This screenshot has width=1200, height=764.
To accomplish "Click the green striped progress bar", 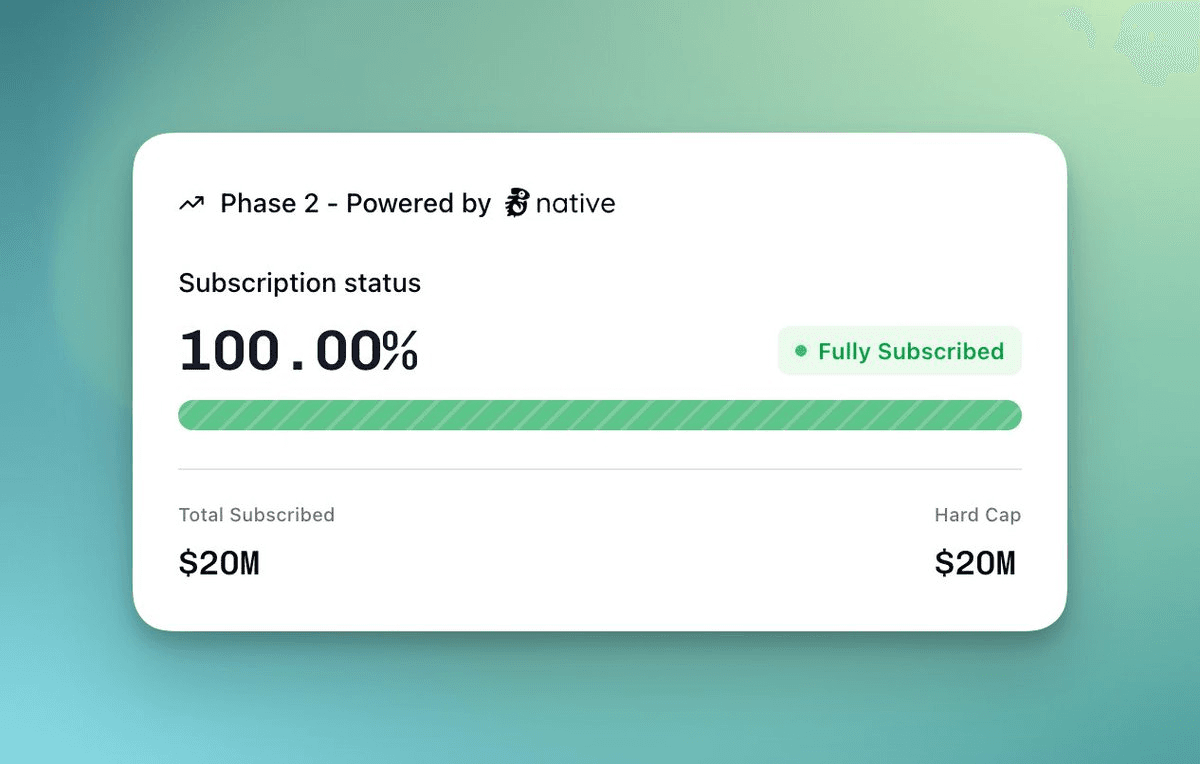I will pos(600,415).
